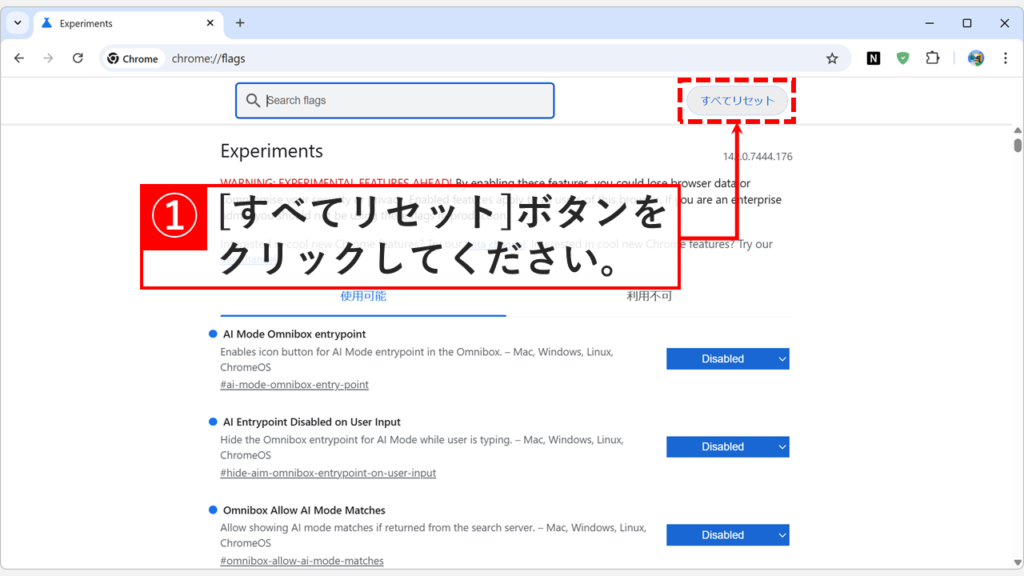The width and height of the screenshot is (1024, 576).
Task: Click the すべてリセット button
Action: pyautogui.click(x=737, y=100)
